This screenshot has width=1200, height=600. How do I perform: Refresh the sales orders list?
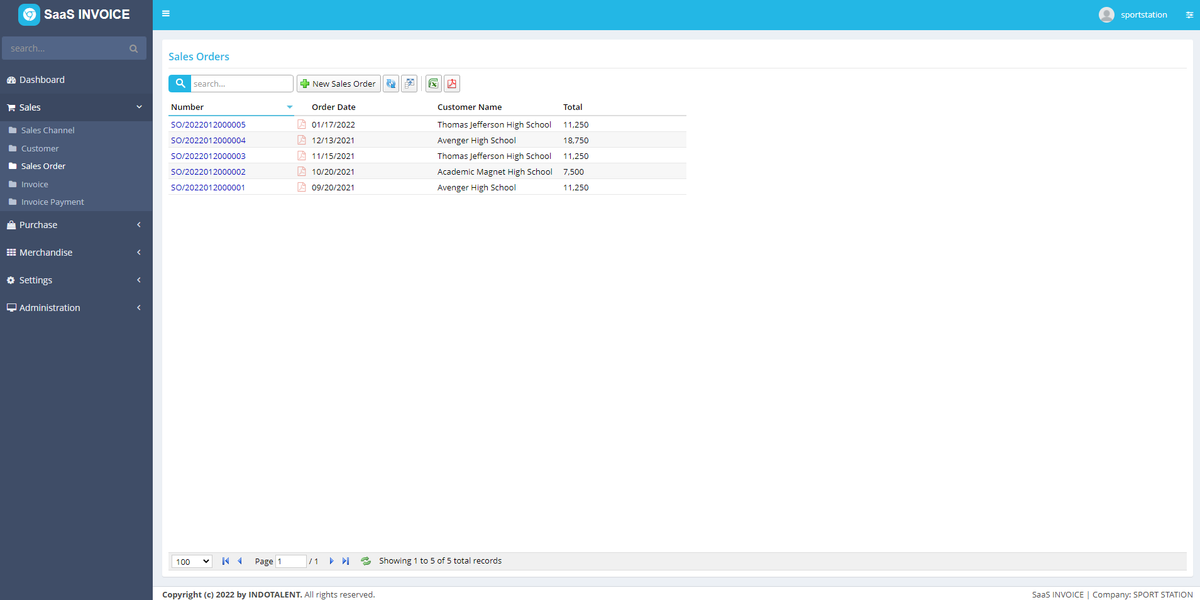[365, 561]
